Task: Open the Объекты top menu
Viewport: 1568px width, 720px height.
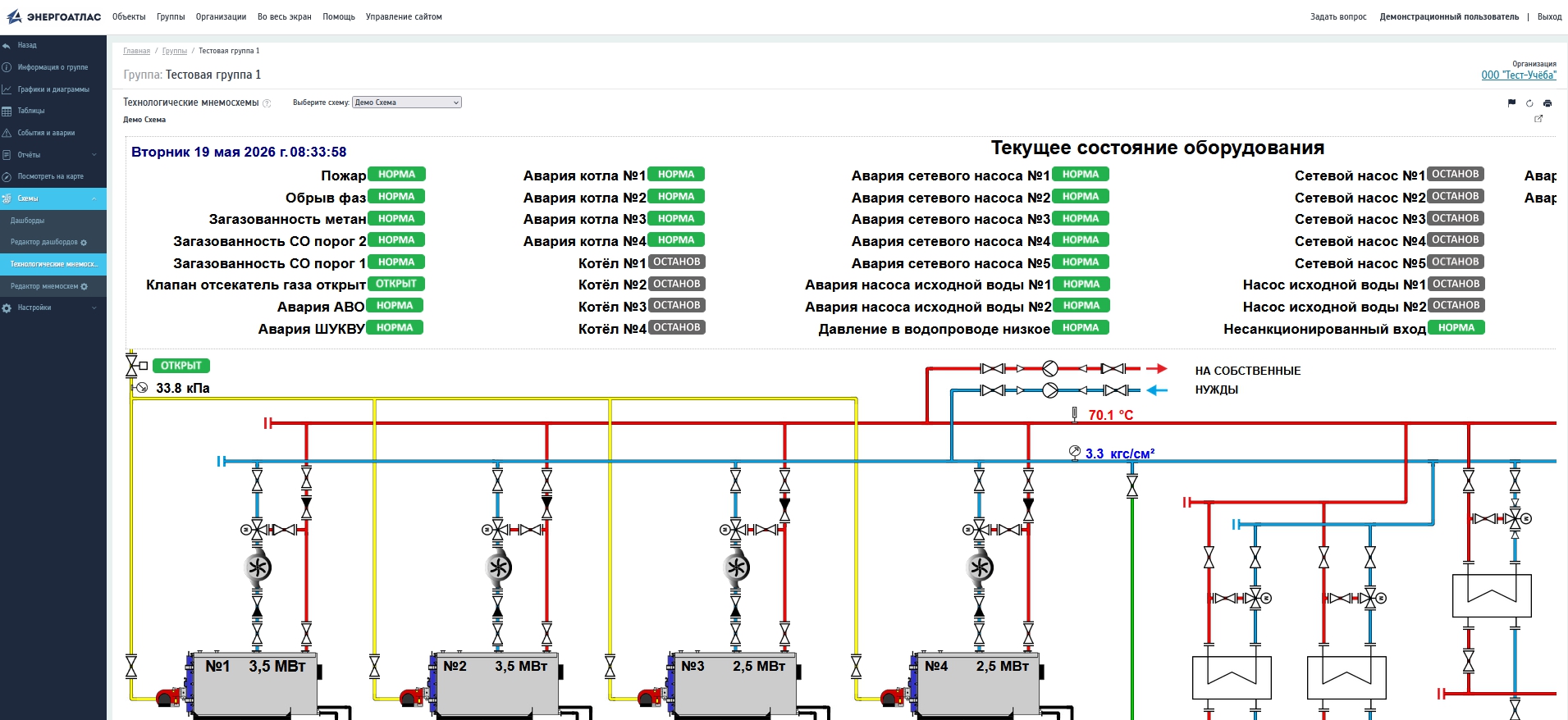Action: click(129, 16)
